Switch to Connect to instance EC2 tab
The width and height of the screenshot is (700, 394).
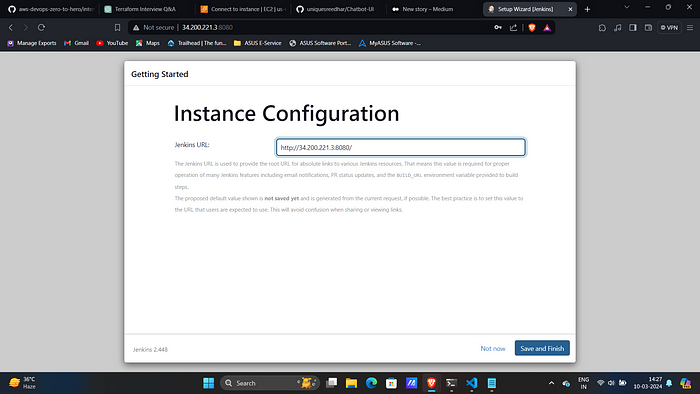pos(243,9)
